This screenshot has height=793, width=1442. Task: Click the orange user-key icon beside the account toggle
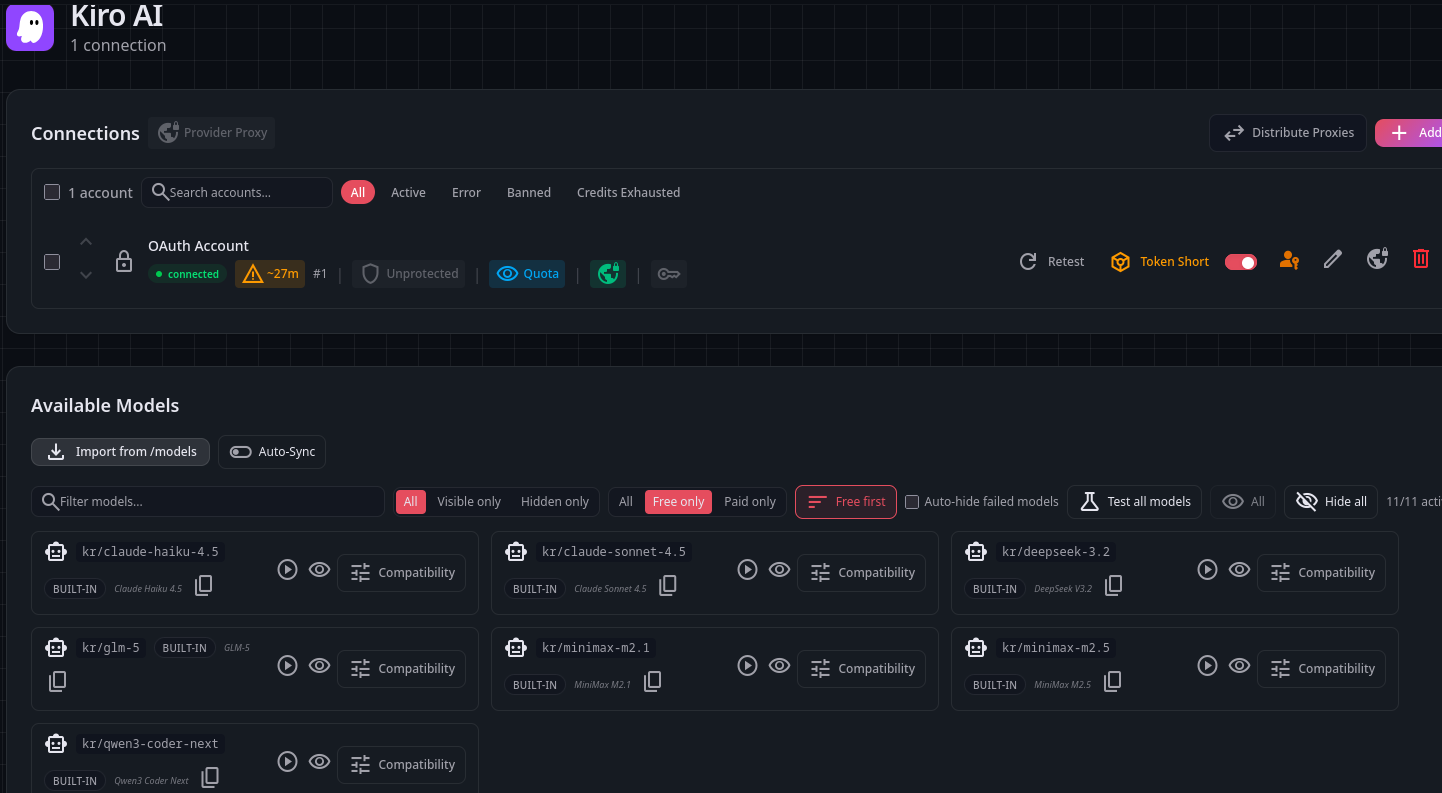pos(1289,261)
